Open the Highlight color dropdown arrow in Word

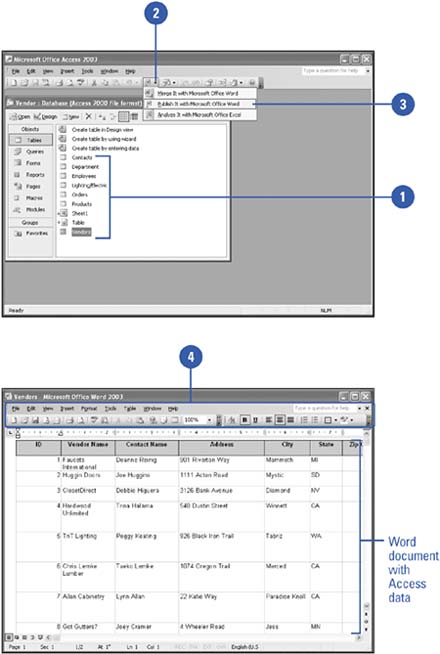[x=352, y=420]
